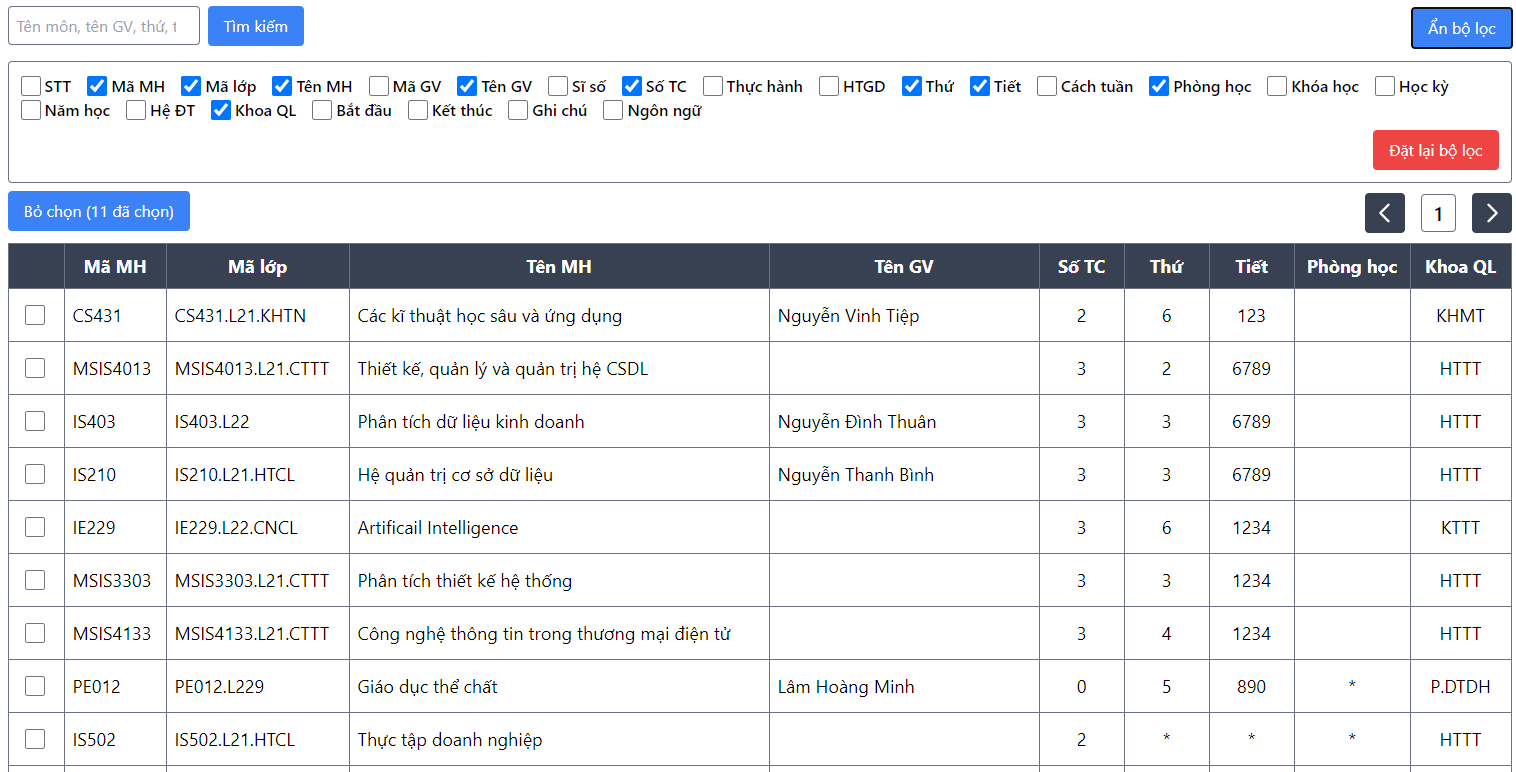Click class code CS431.L21.KHTN
This screenshot has width=1516, height=772.
[240, 316]
